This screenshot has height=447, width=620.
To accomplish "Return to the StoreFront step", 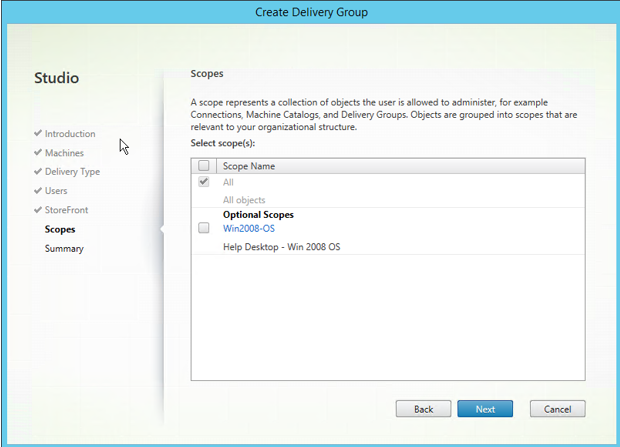I will pos(66,209).
